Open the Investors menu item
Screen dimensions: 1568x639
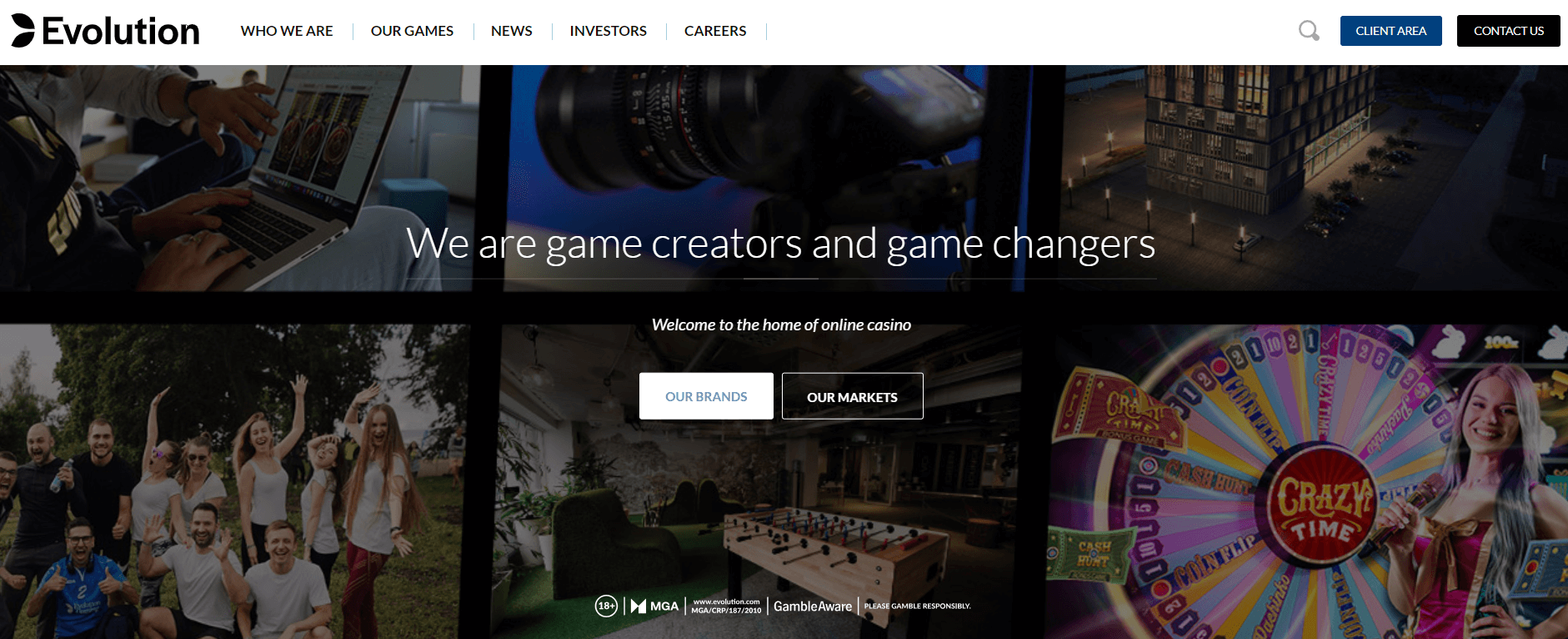(x=609, y=31)
